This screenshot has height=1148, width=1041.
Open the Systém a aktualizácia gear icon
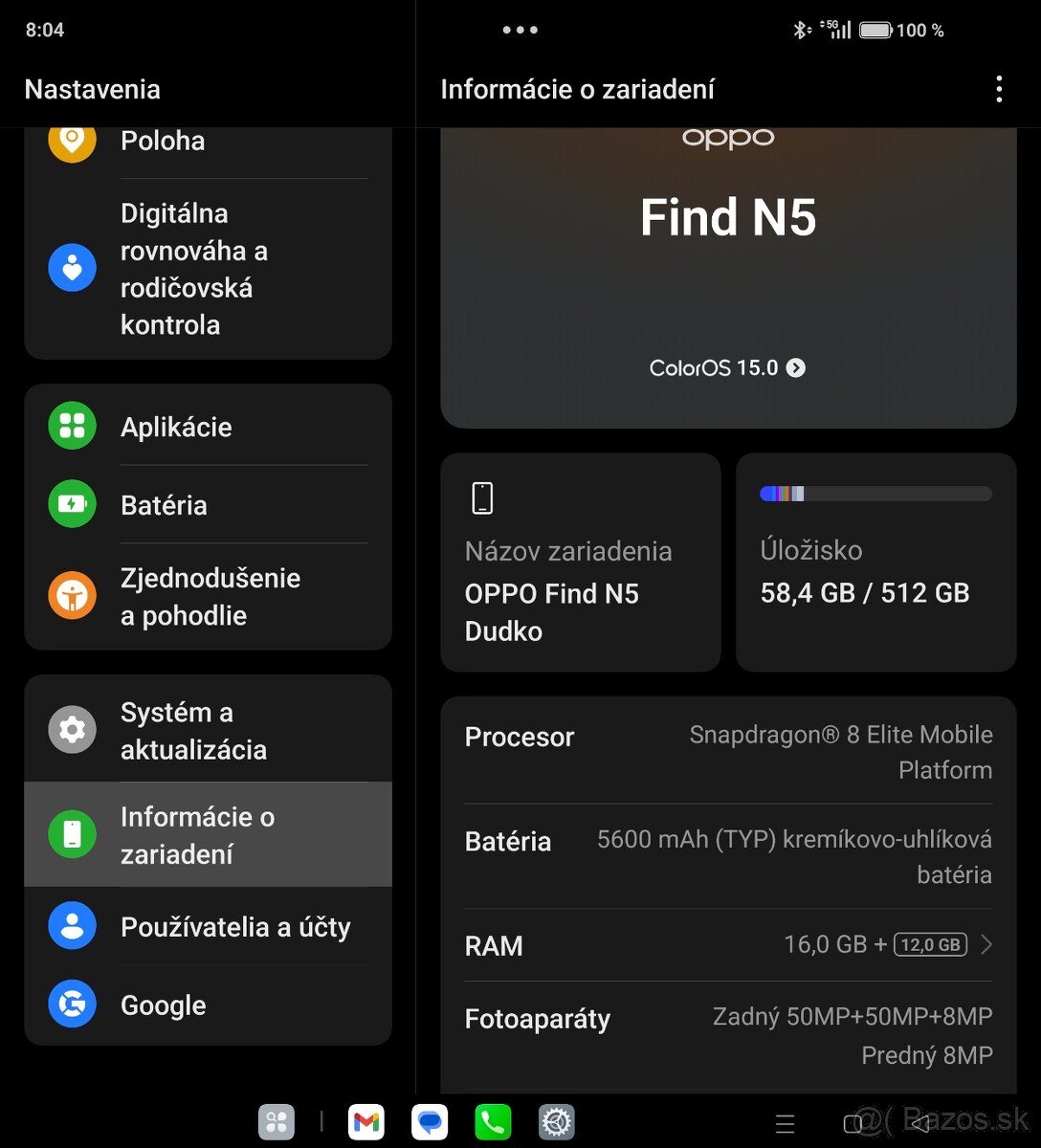coord(72,730)
